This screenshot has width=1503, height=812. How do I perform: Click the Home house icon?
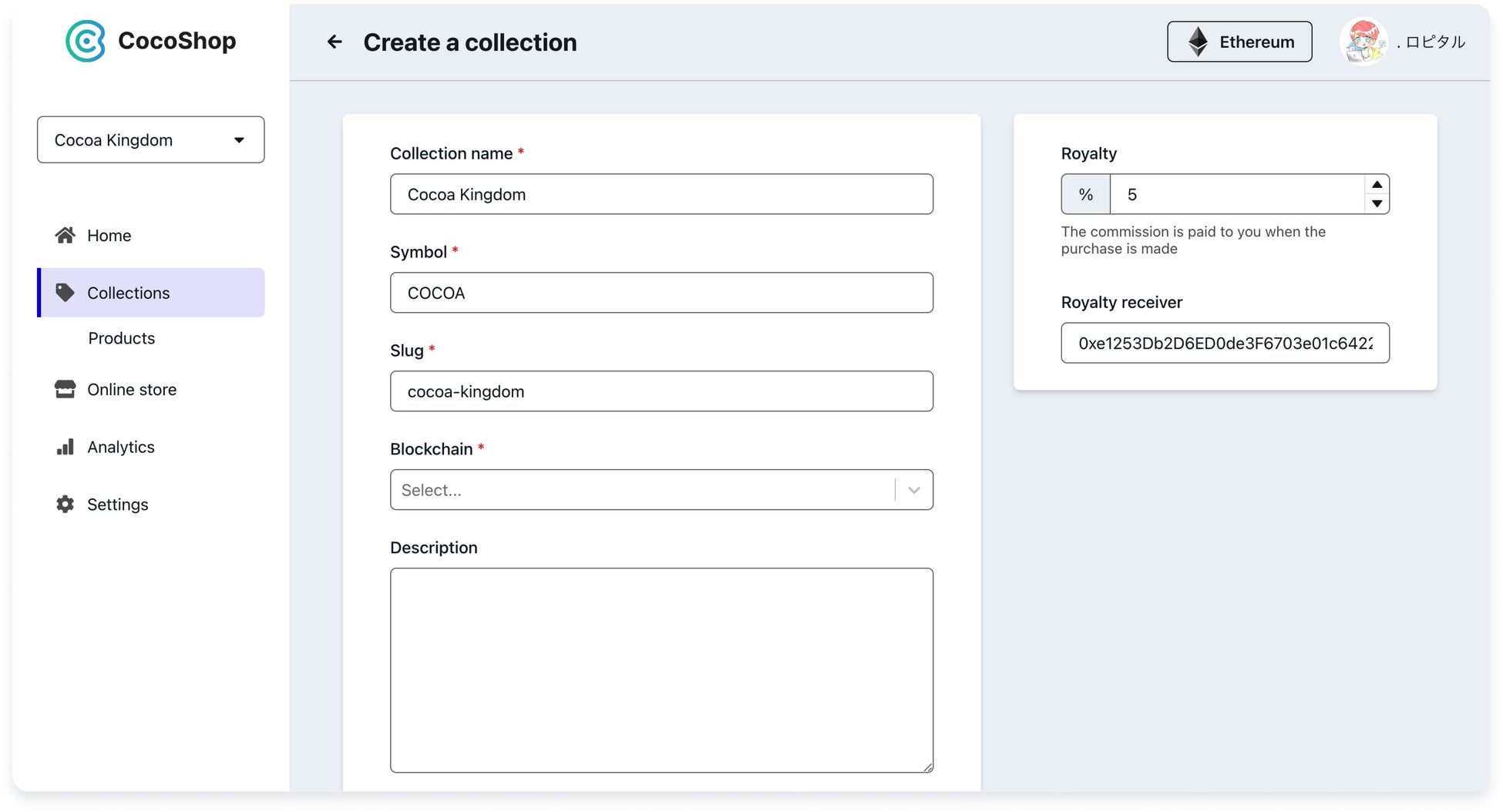[66, 235]
